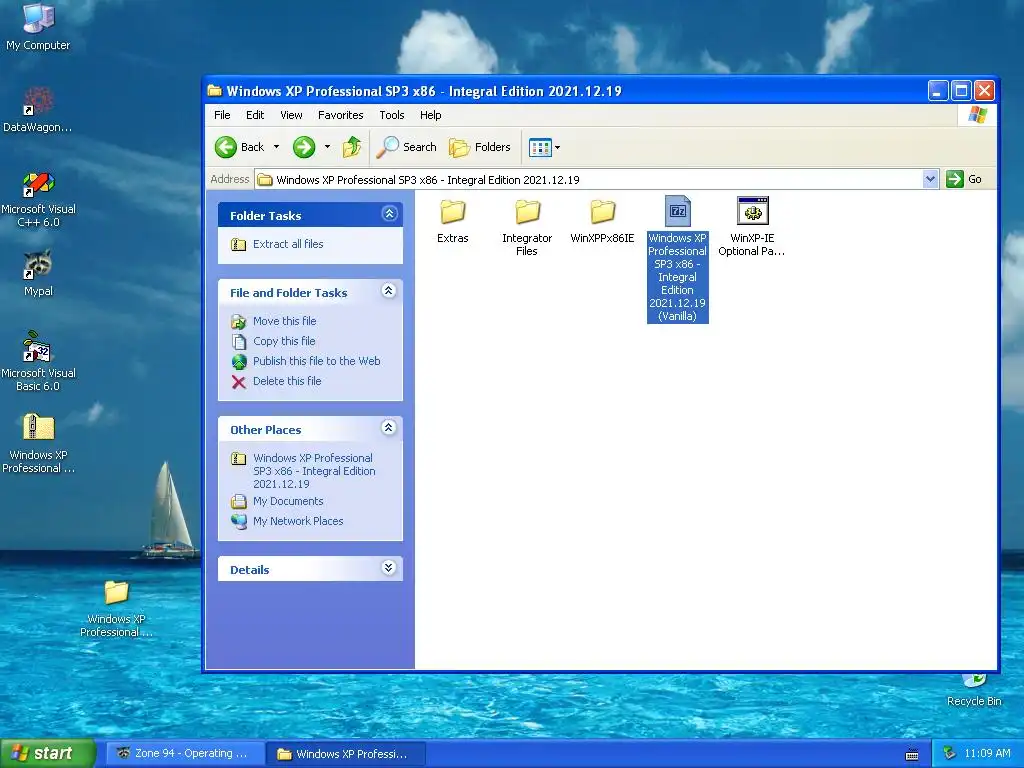
Task: Toggle the Folders tree pane
Action: (x=480, y=147)
